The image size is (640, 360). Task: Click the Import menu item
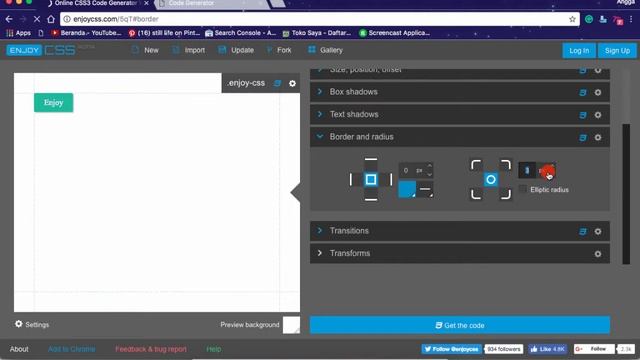tap(189, 50)
